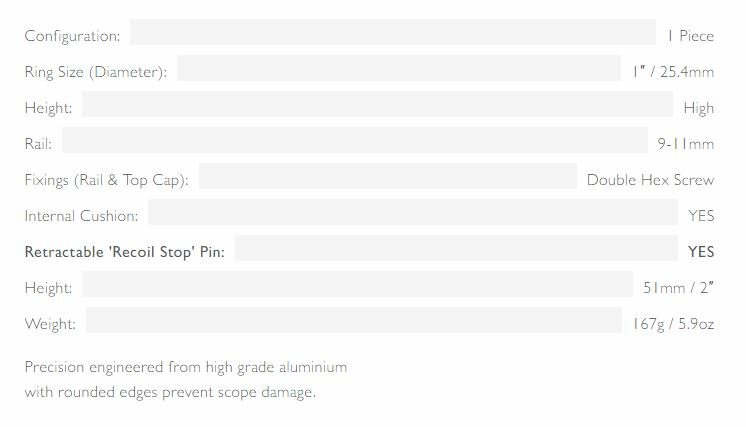
Task: Click the "Precision engineered from high grade aluminium" text
Action: [x=185, y=367]
